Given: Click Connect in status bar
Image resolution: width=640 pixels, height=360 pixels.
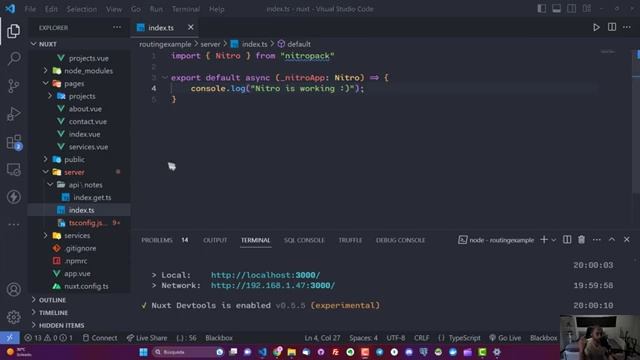Looking at the screenshot, I should [100, 338].
